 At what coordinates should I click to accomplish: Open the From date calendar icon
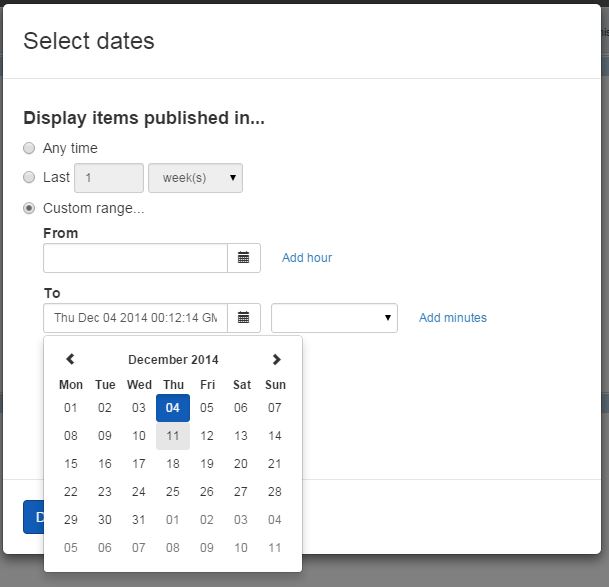pyautogui.click(x=243, y=258)
